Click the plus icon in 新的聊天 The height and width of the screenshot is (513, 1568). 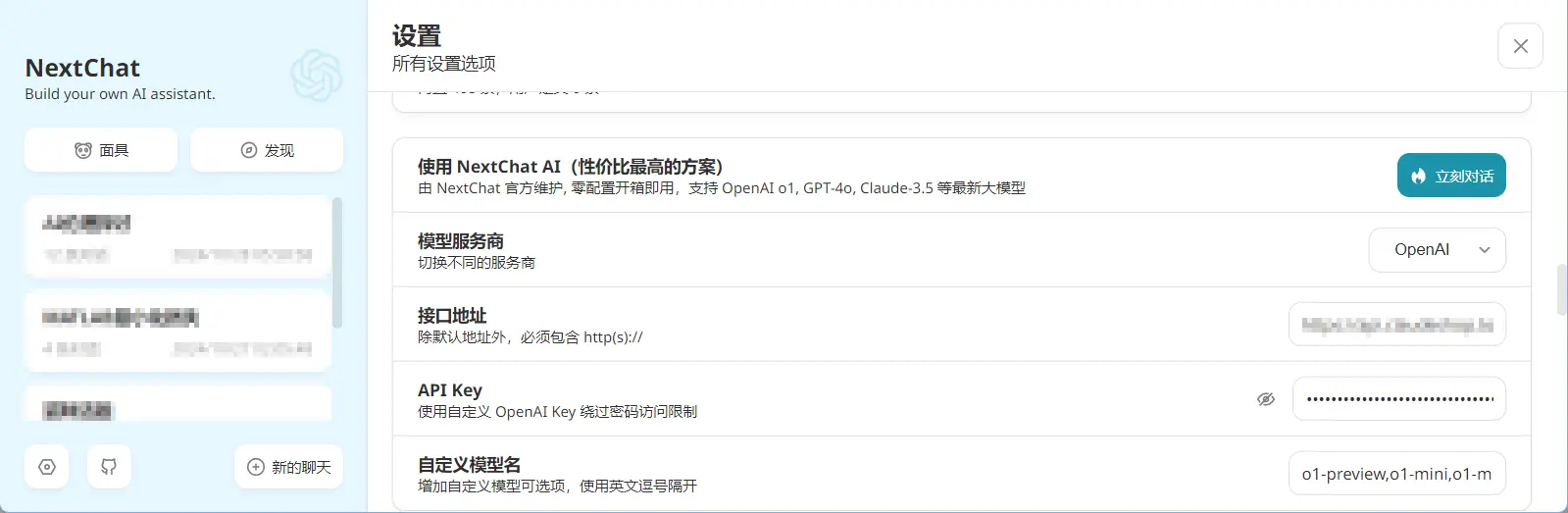pos(256,467)
